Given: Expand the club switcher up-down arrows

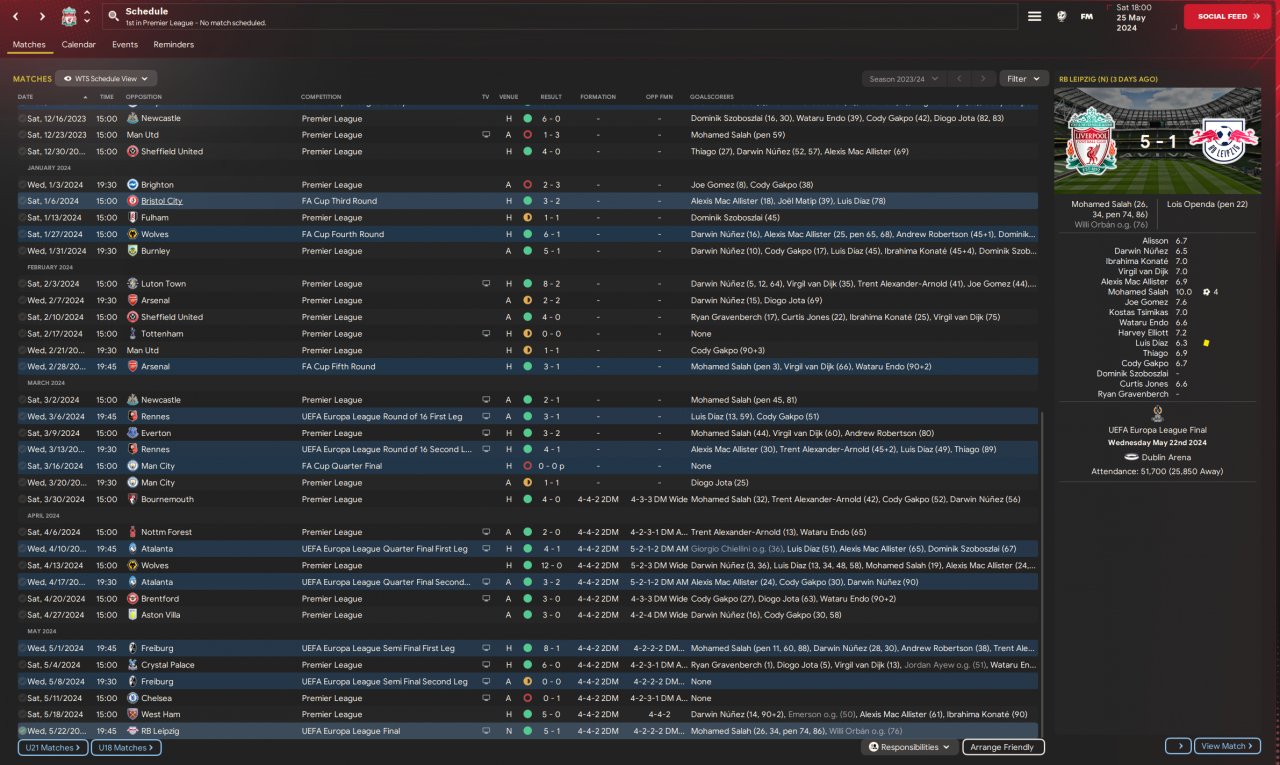Looking at the screenshot, I should (x=87, y=17).
